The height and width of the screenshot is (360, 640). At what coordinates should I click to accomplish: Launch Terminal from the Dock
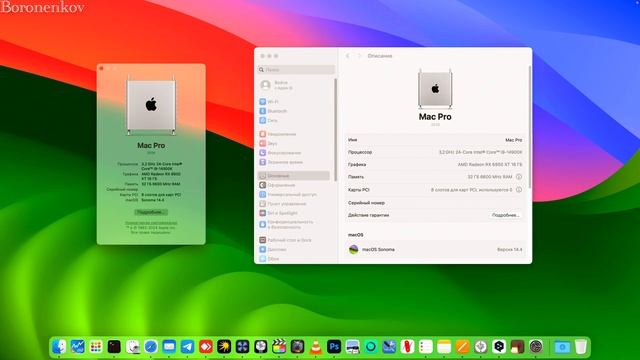coord(114,347)
